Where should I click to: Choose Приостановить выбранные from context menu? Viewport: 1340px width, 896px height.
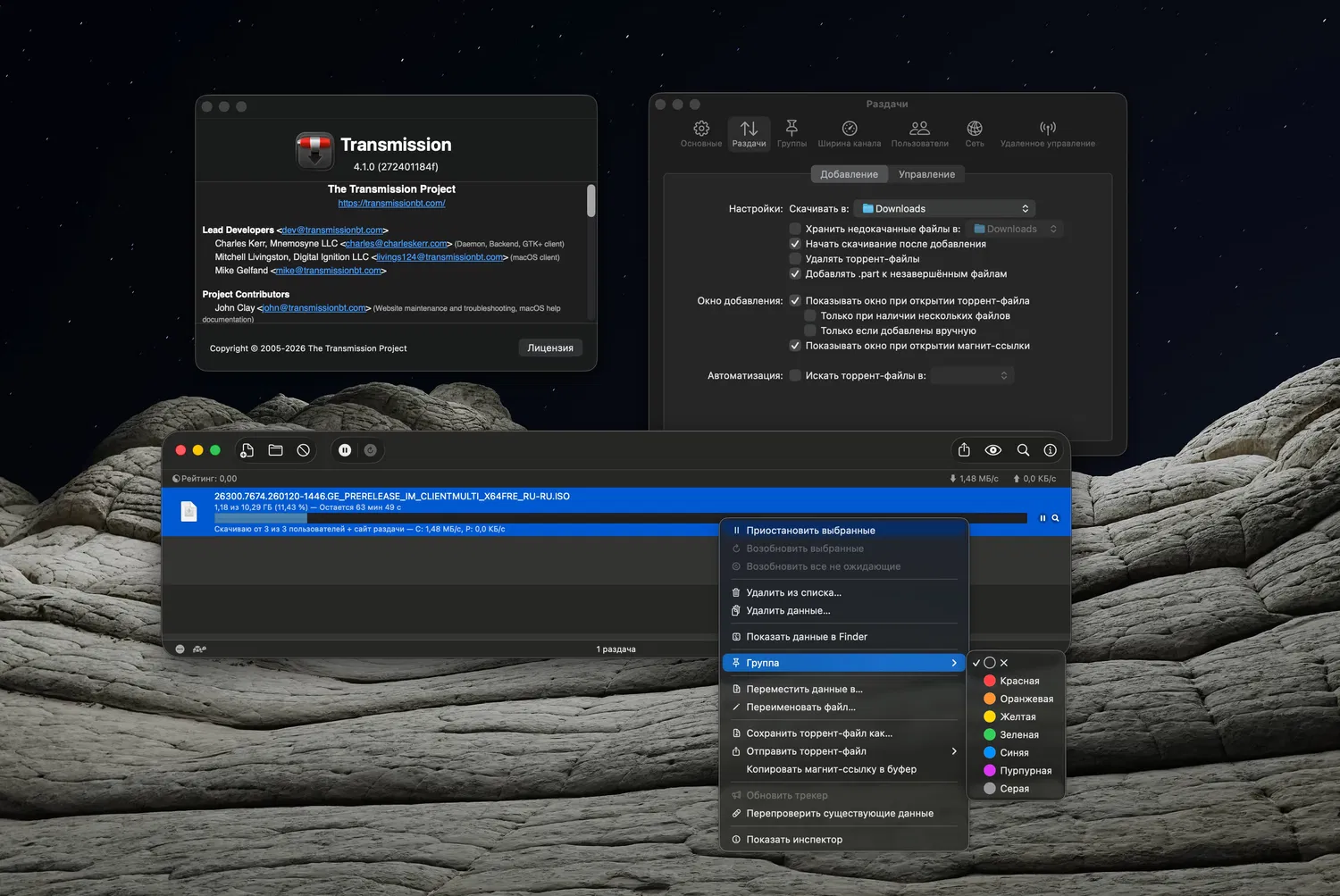pyautogui.click(x=844, y=531)
